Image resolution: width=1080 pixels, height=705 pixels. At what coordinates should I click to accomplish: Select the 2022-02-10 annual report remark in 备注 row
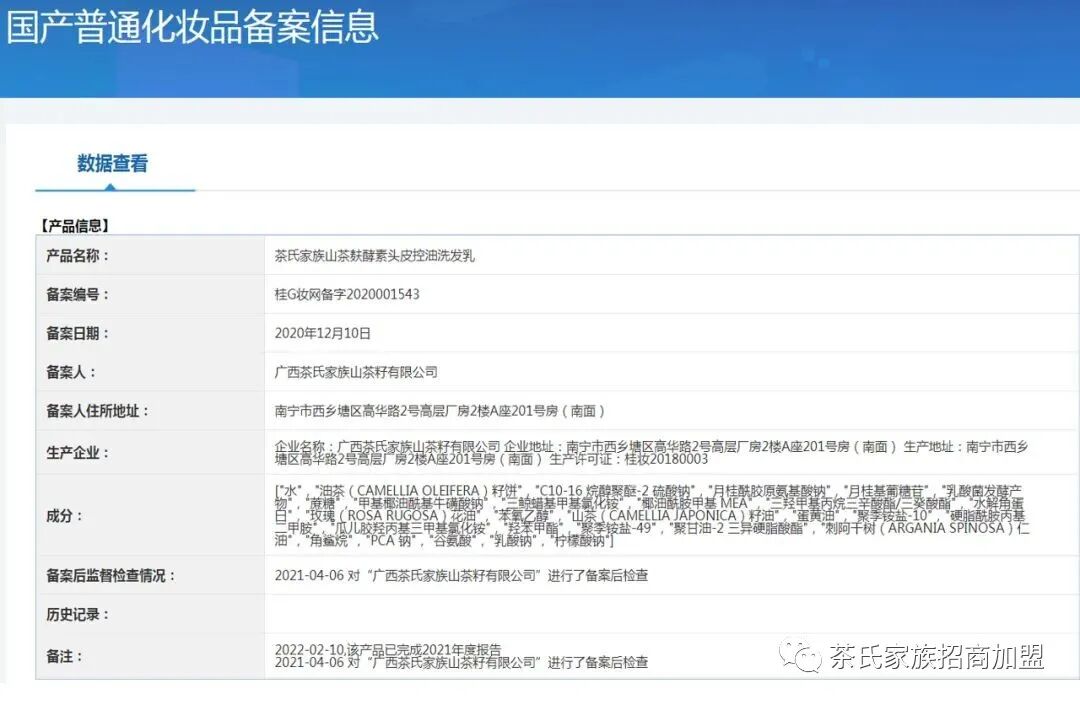[388, 650]
